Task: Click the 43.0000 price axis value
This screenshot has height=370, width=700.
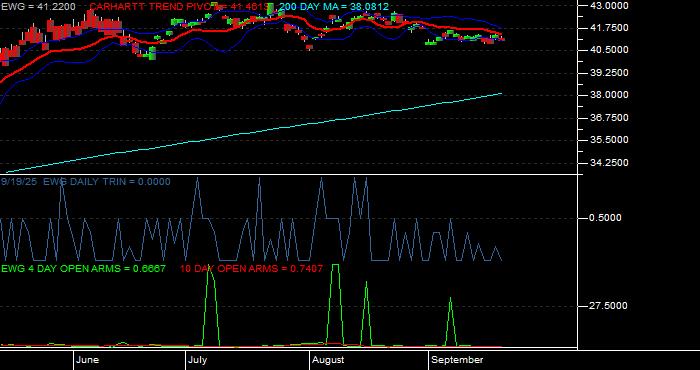Action: [x=608, y=5]
